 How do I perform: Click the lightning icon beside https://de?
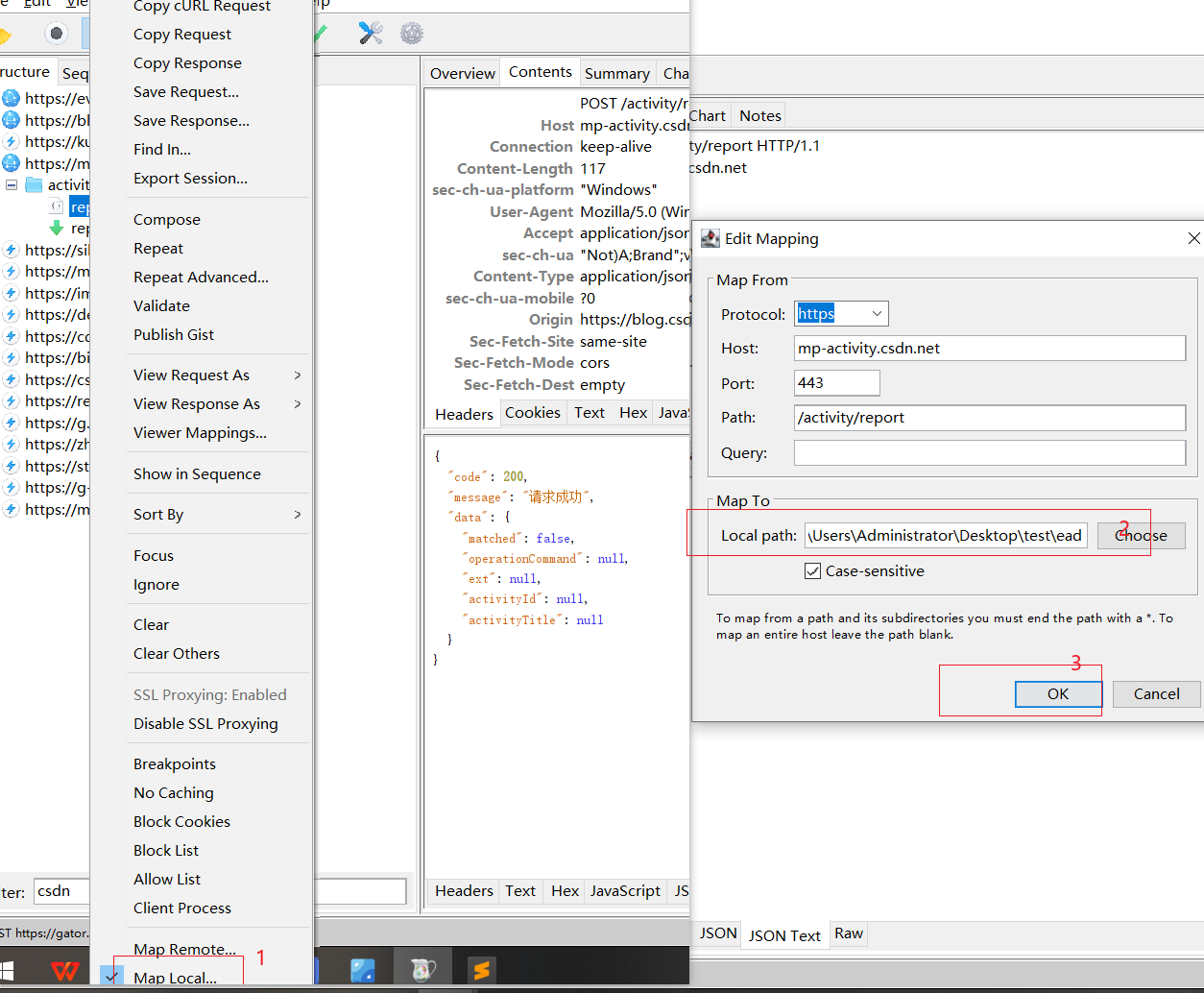click(11, 314)
